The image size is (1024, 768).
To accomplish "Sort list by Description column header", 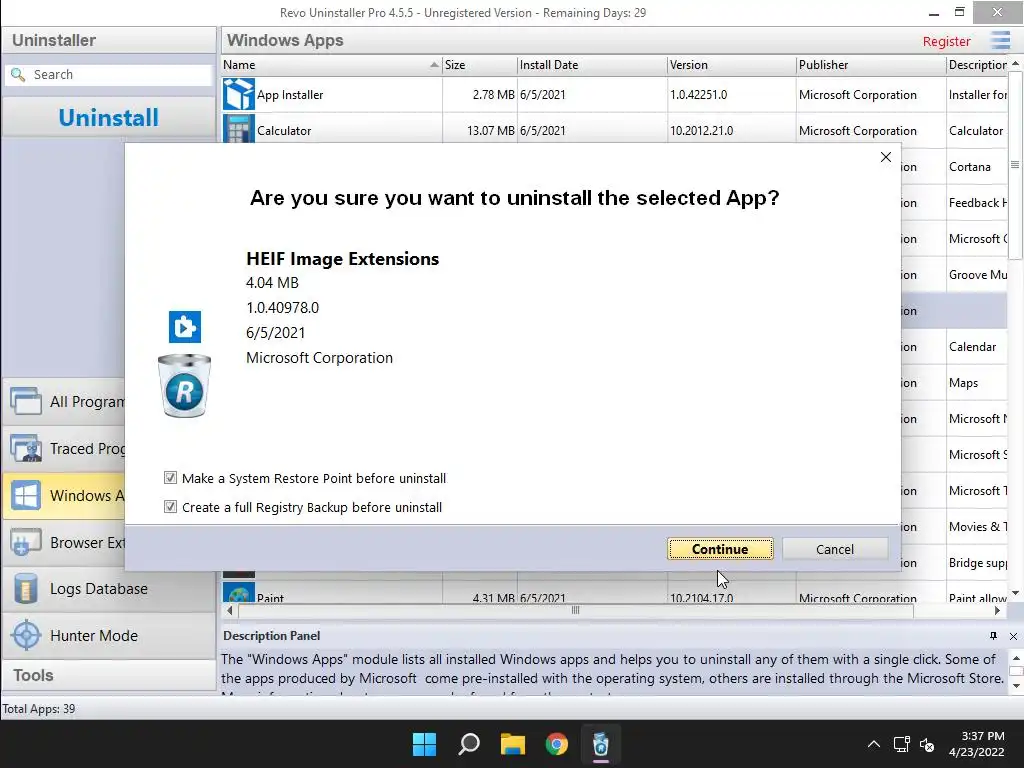I will pyautogui.click(x=977, y=65).
